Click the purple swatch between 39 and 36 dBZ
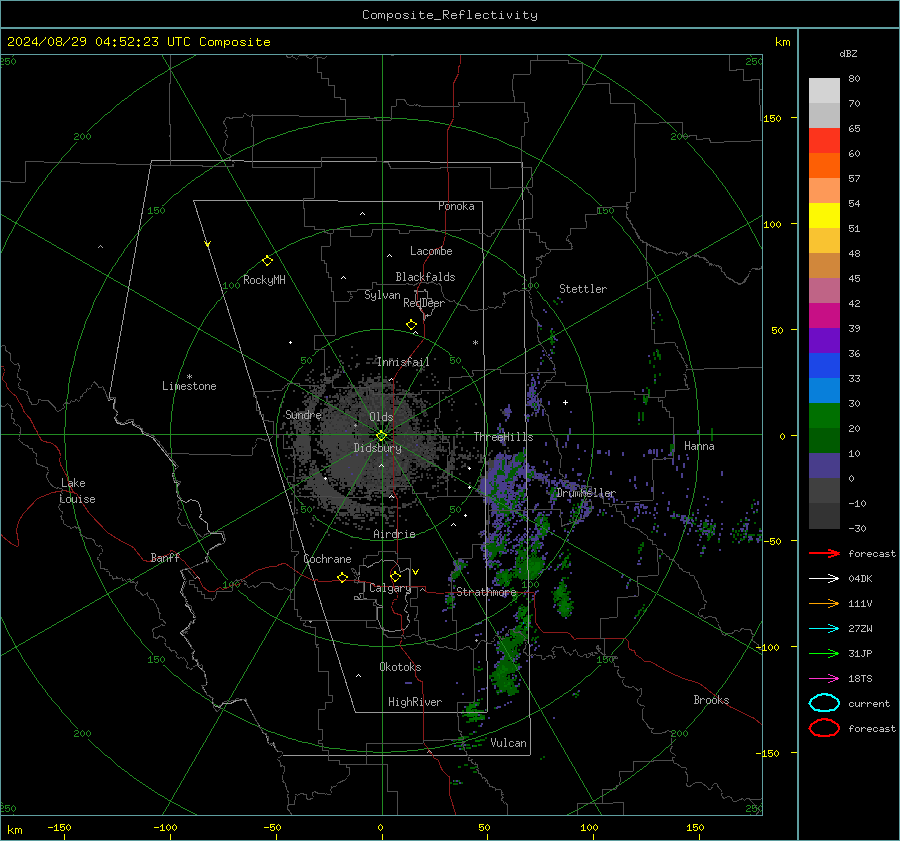 point(824,341)
